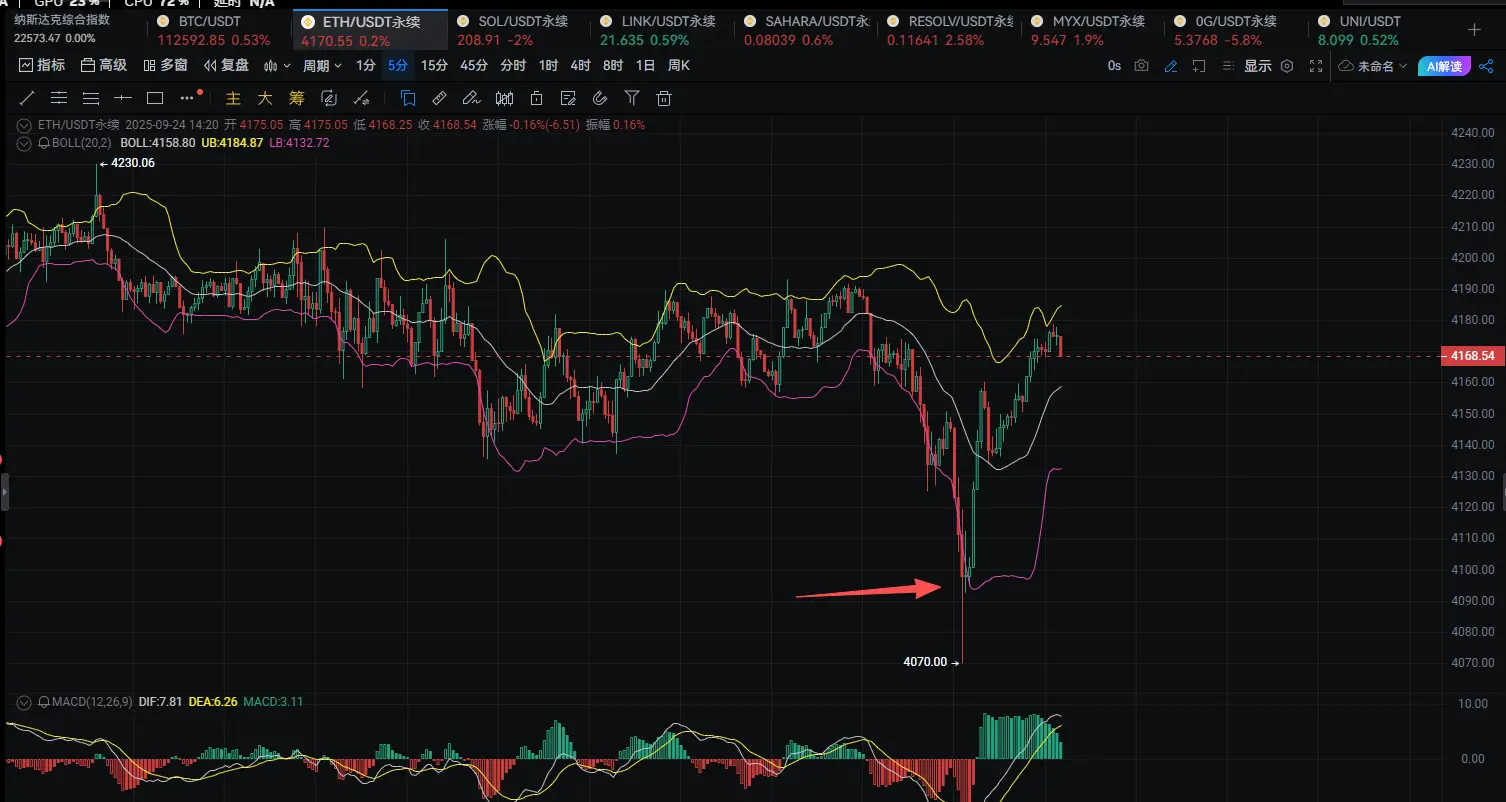The image size is (1506, 802).
Task: Open more drawing tools (three dots)
Action: click(x=187, y=98)
